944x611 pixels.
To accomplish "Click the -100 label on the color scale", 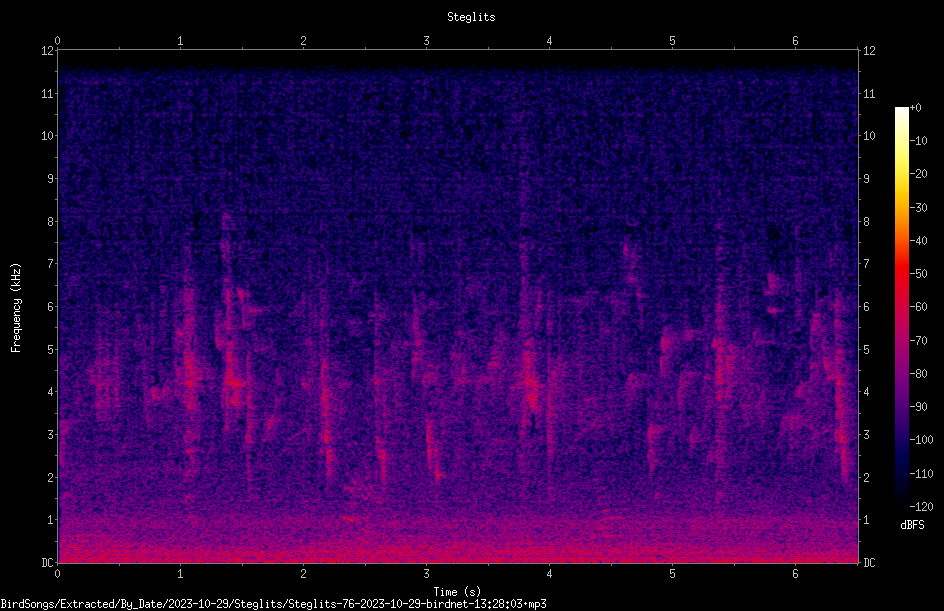I will tap(921, 440).
